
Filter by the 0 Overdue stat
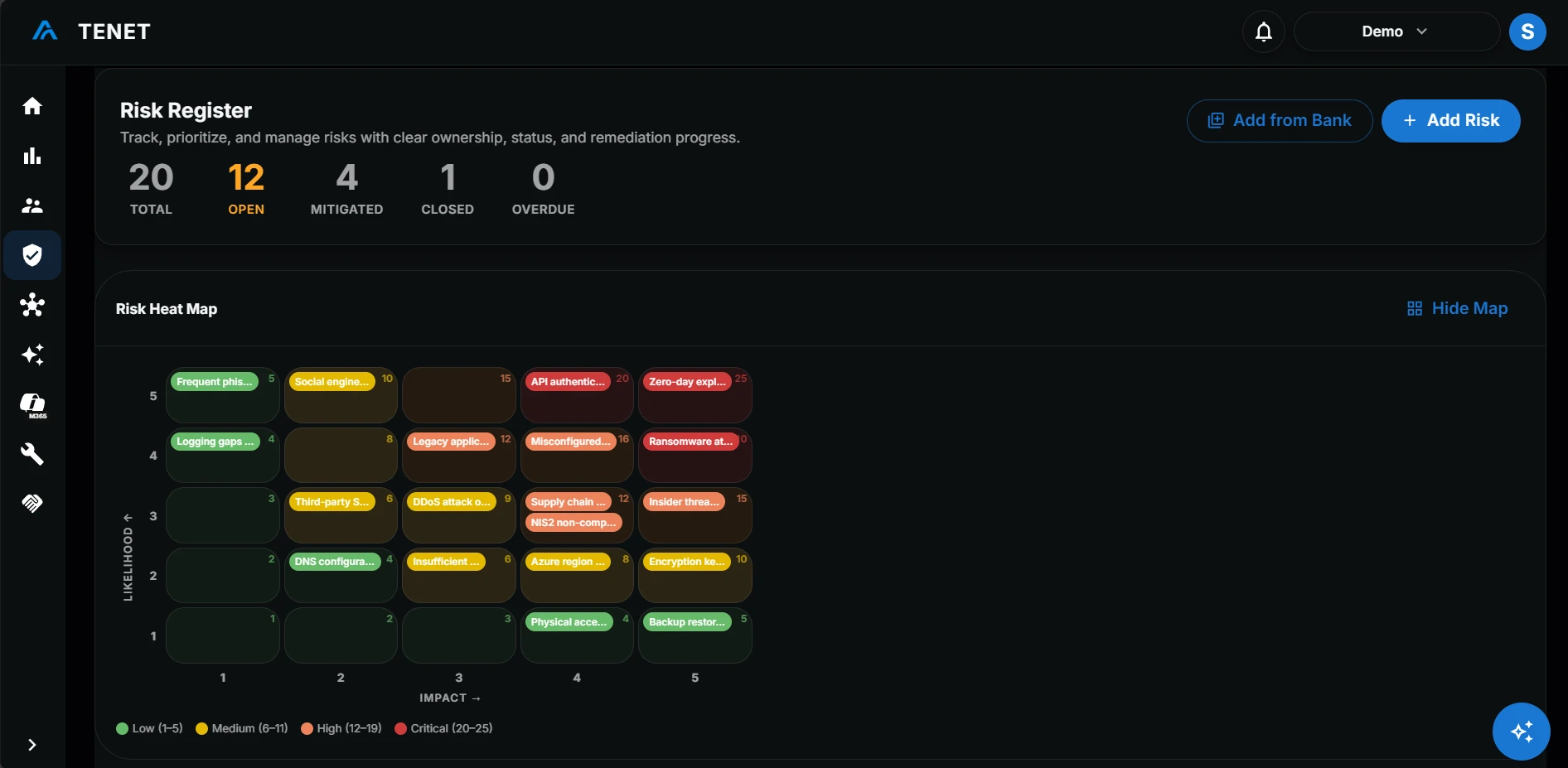[543, 189]
